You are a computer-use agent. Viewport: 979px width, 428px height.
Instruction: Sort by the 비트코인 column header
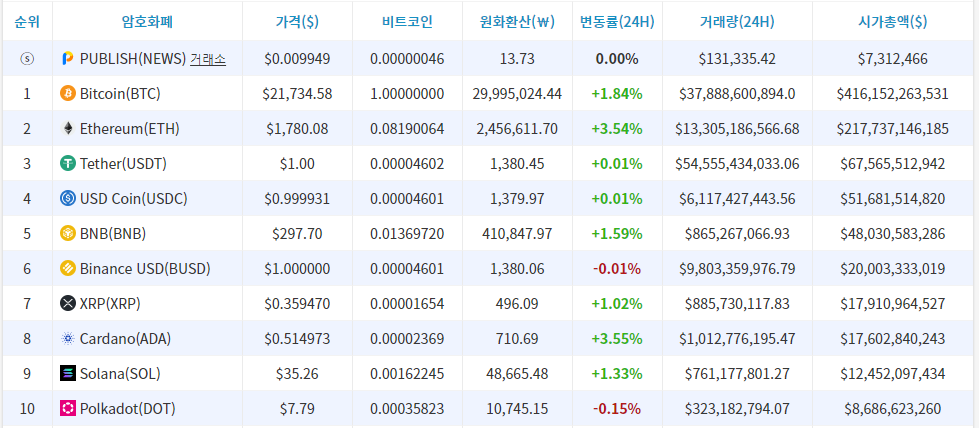pos(407,21)
